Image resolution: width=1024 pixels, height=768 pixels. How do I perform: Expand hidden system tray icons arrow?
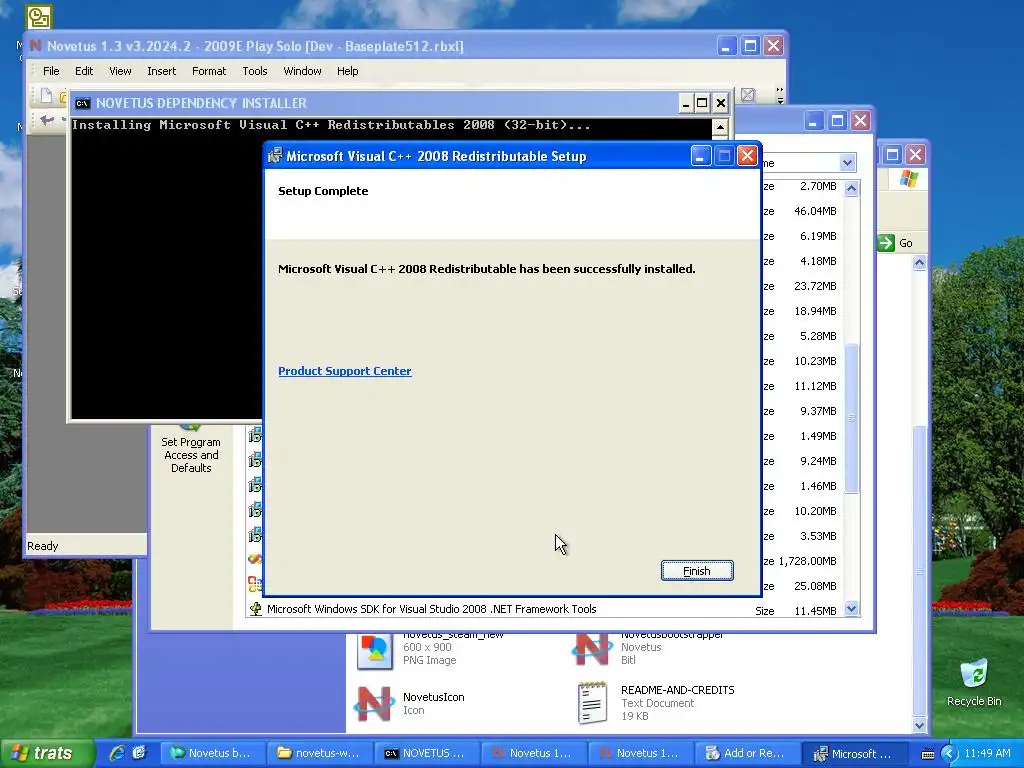[x=949, y=754]
